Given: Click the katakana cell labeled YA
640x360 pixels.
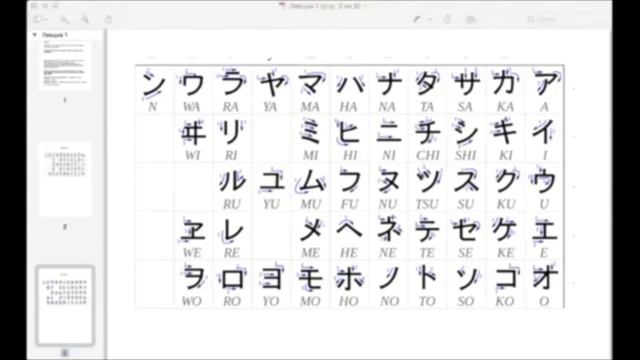Looking at the screenshot, I should (271, 89).
